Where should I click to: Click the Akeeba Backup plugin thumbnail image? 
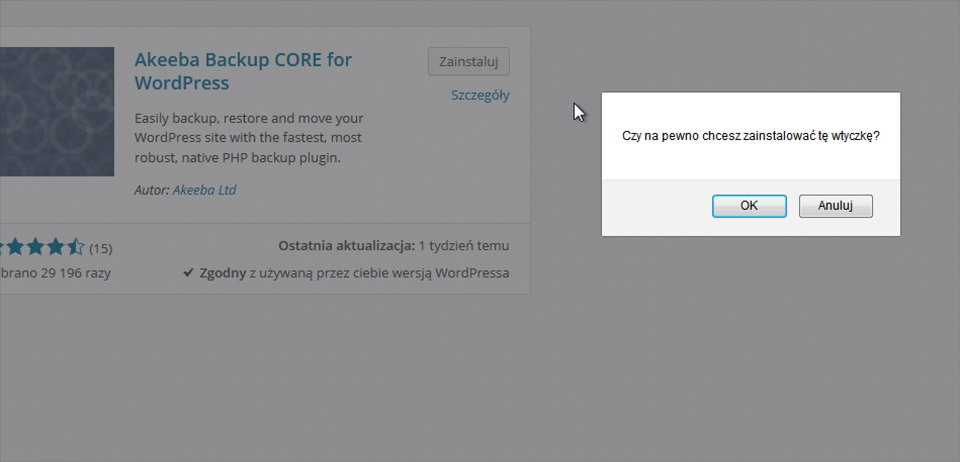point(57,111)
